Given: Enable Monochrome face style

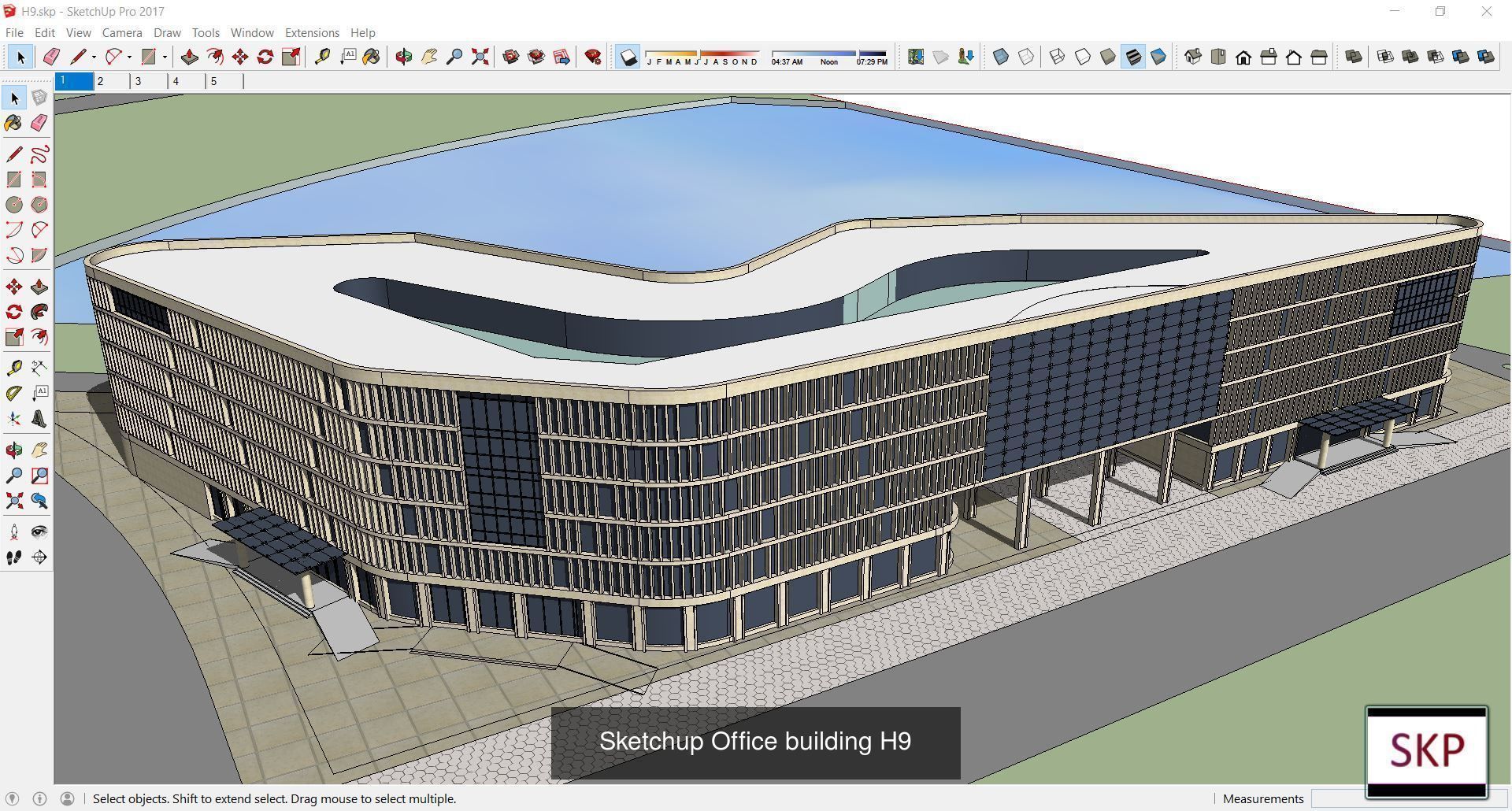Looking at the screenshot, I should click(x=1158, y=57).
